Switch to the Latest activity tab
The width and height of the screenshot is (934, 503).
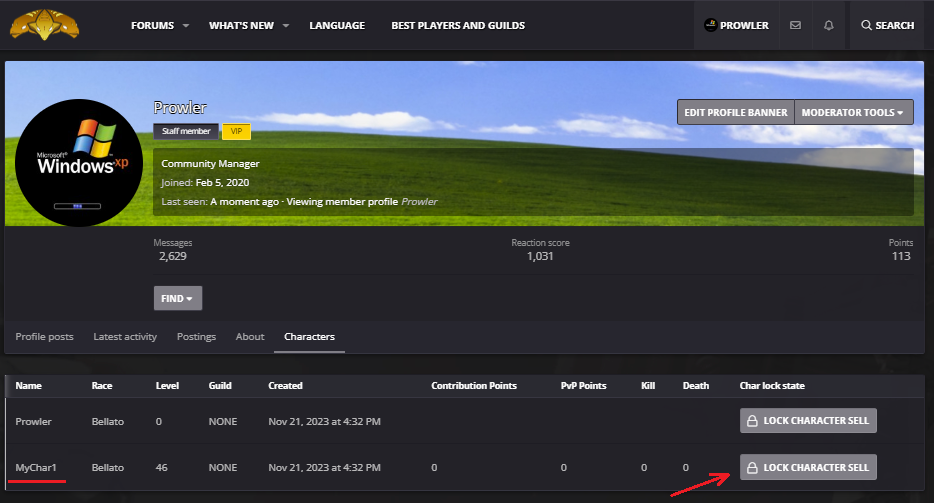(x=125, y=337)
